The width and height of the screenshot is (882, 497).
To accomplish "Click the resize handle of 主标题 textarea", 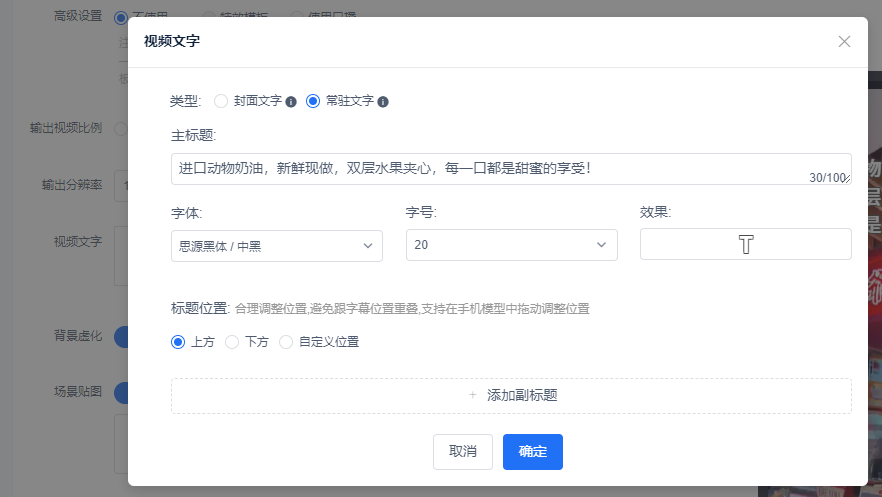I will click(x=846, y=179).
